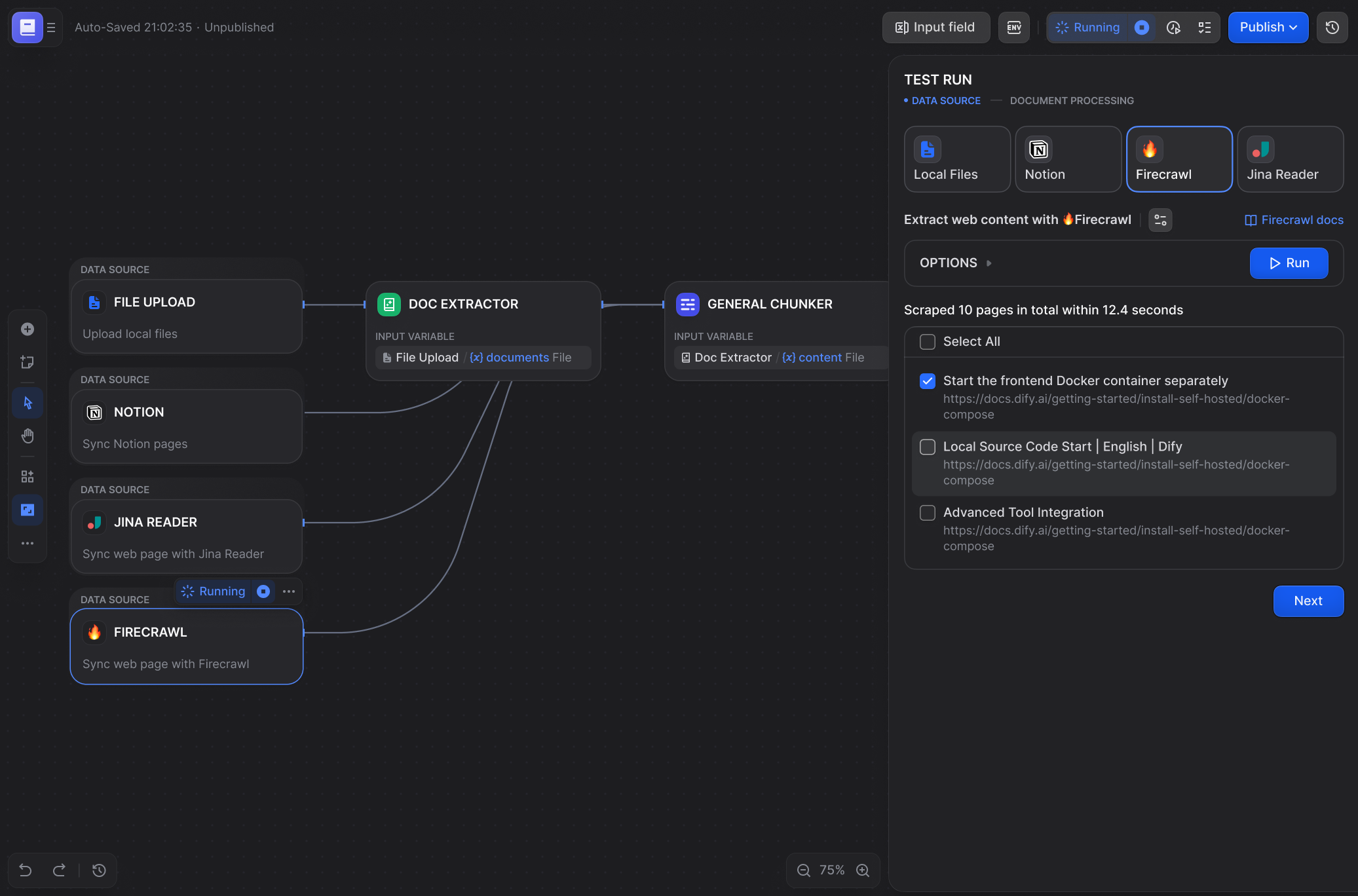
Task: Open the Firecrawl docs link
Action: click(1294, 220)
